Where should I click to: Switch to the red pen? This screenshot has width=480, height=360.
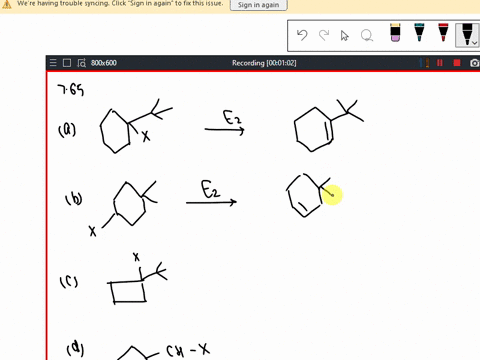tap(443, 32)
